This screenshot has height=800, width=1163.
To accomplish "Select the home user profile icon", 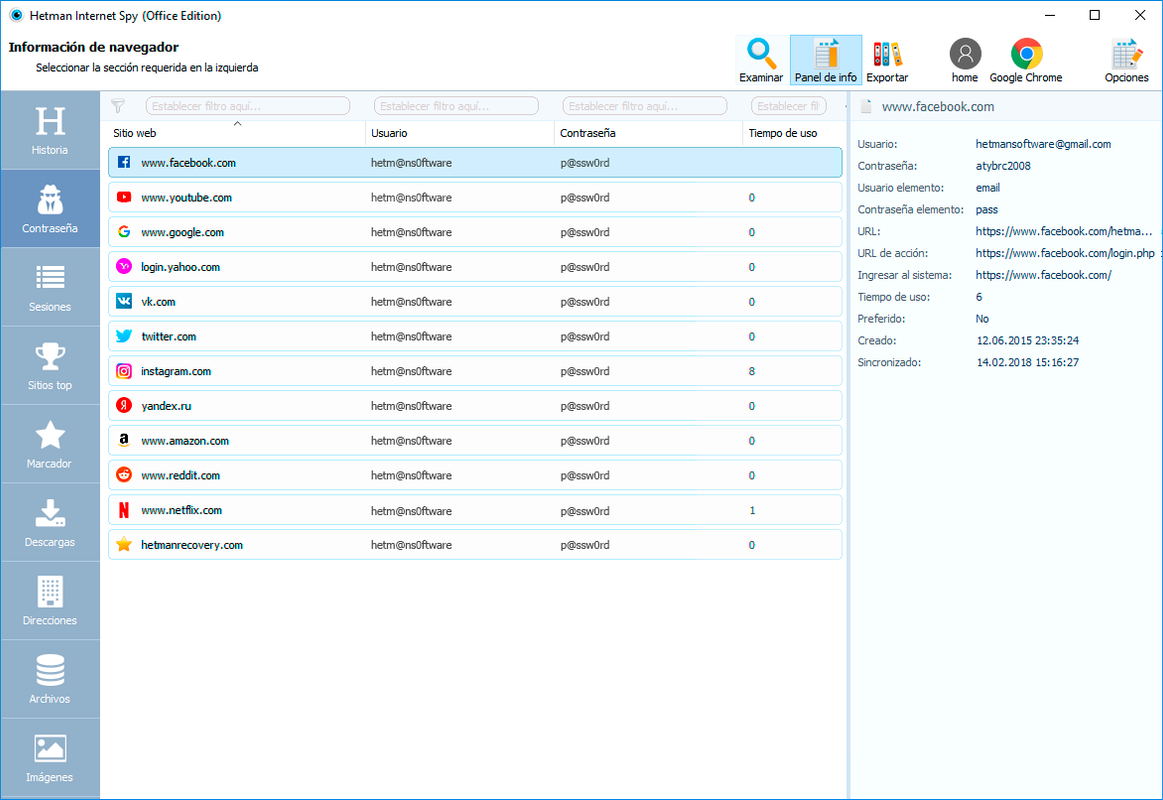I will (965, 60).
